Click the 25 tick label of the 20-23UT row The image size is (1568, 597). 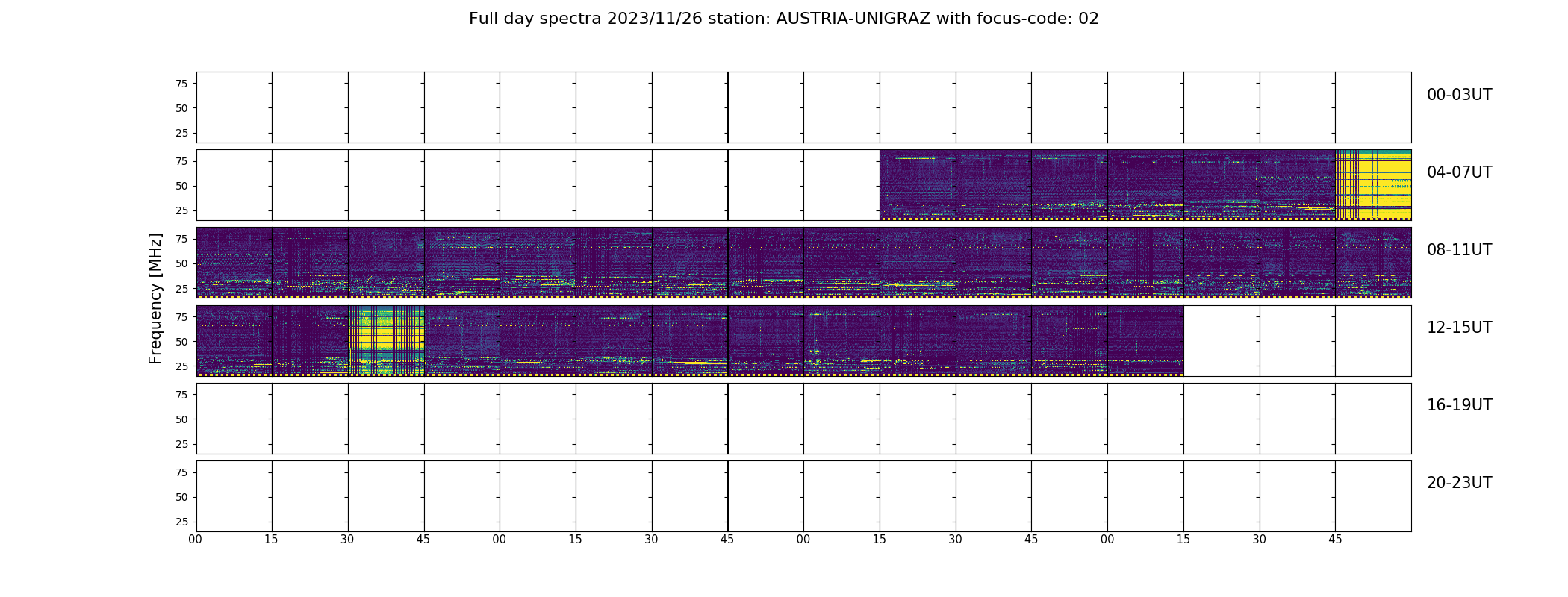[181, 522]
